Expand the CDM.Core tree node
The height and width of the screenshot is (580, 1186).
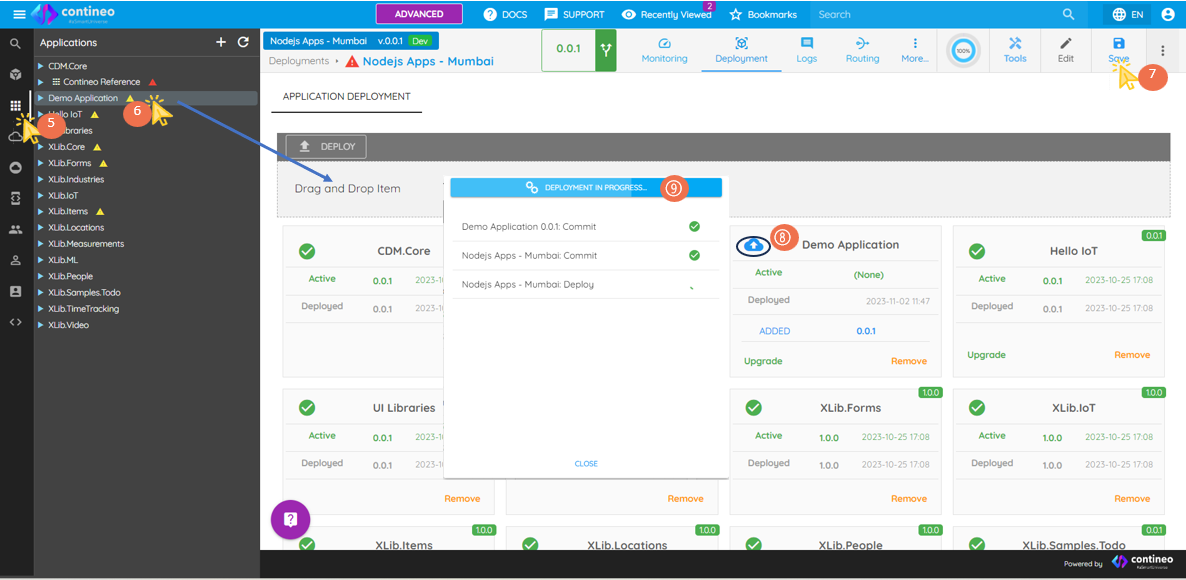pos(41,66)
